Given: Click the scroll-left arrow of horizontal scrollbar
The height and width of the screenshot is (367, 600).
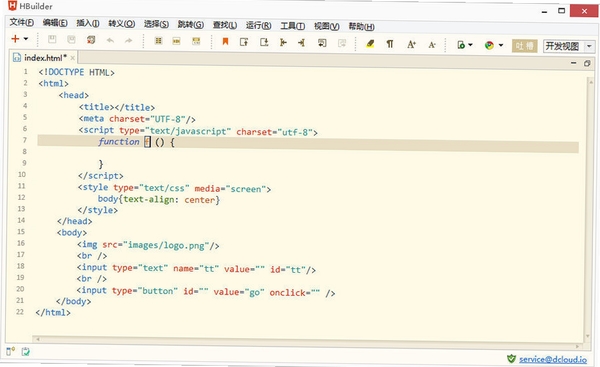Looking at the screenshot, I should [38, 339].
